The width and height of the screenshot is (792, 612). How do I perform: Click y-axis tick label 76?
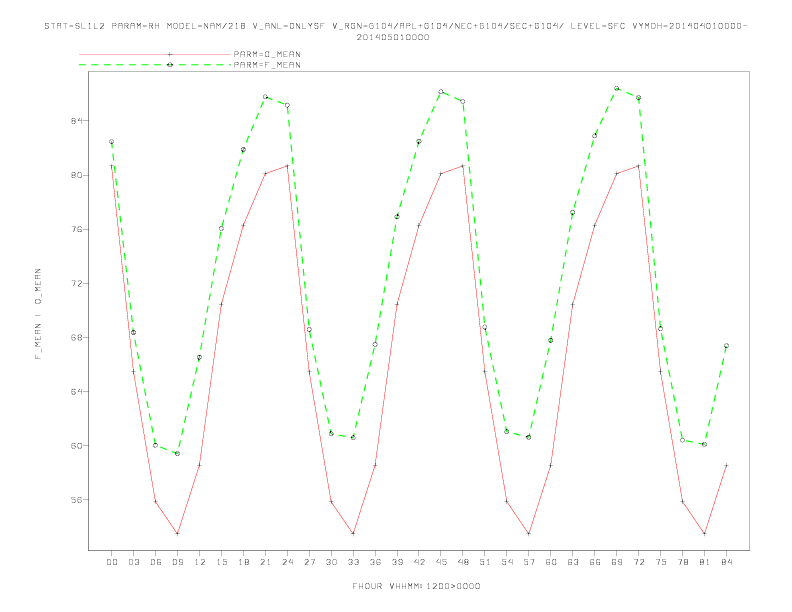tap(77, 229)
